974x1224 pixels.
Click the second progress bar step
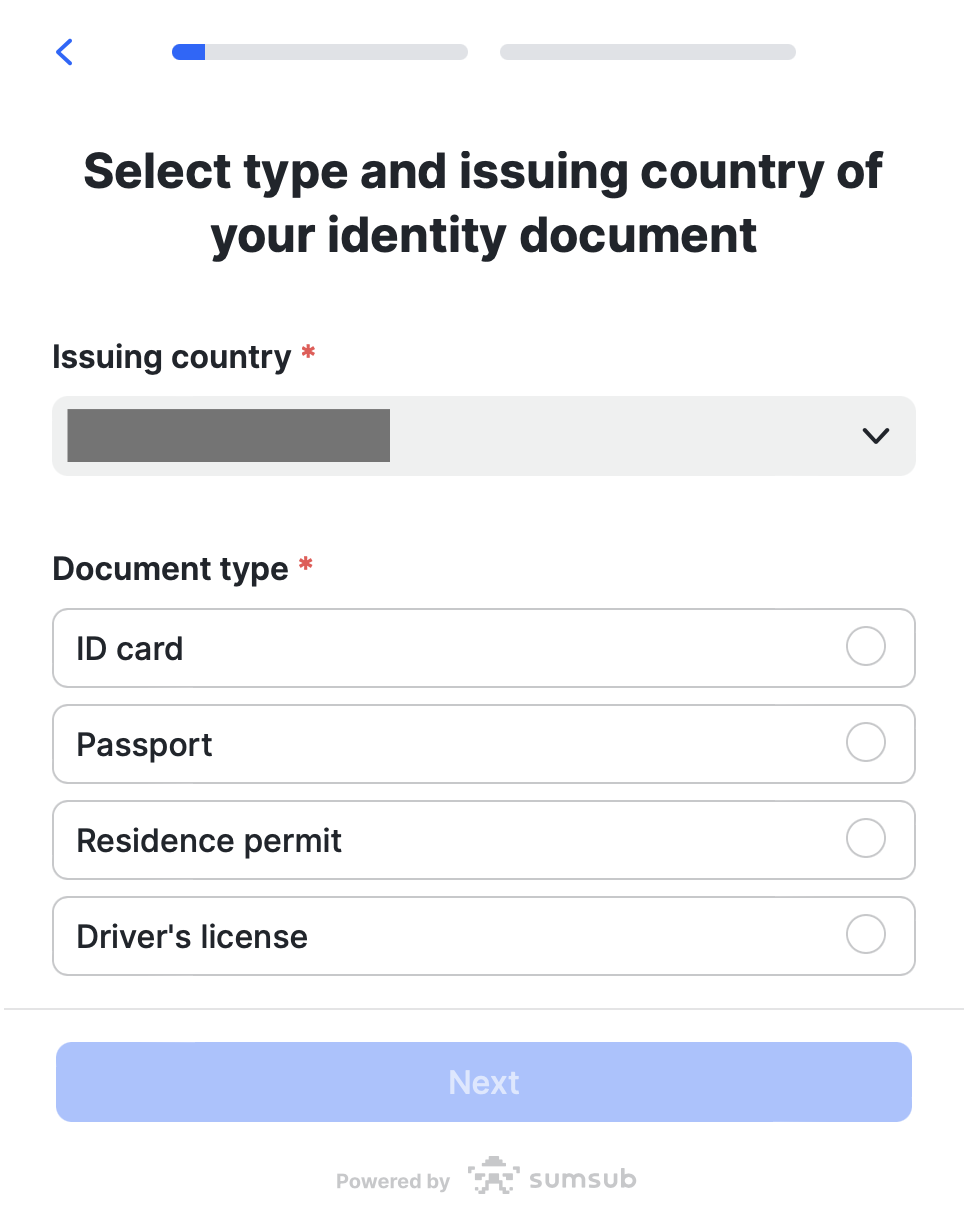tap(647, 52)
